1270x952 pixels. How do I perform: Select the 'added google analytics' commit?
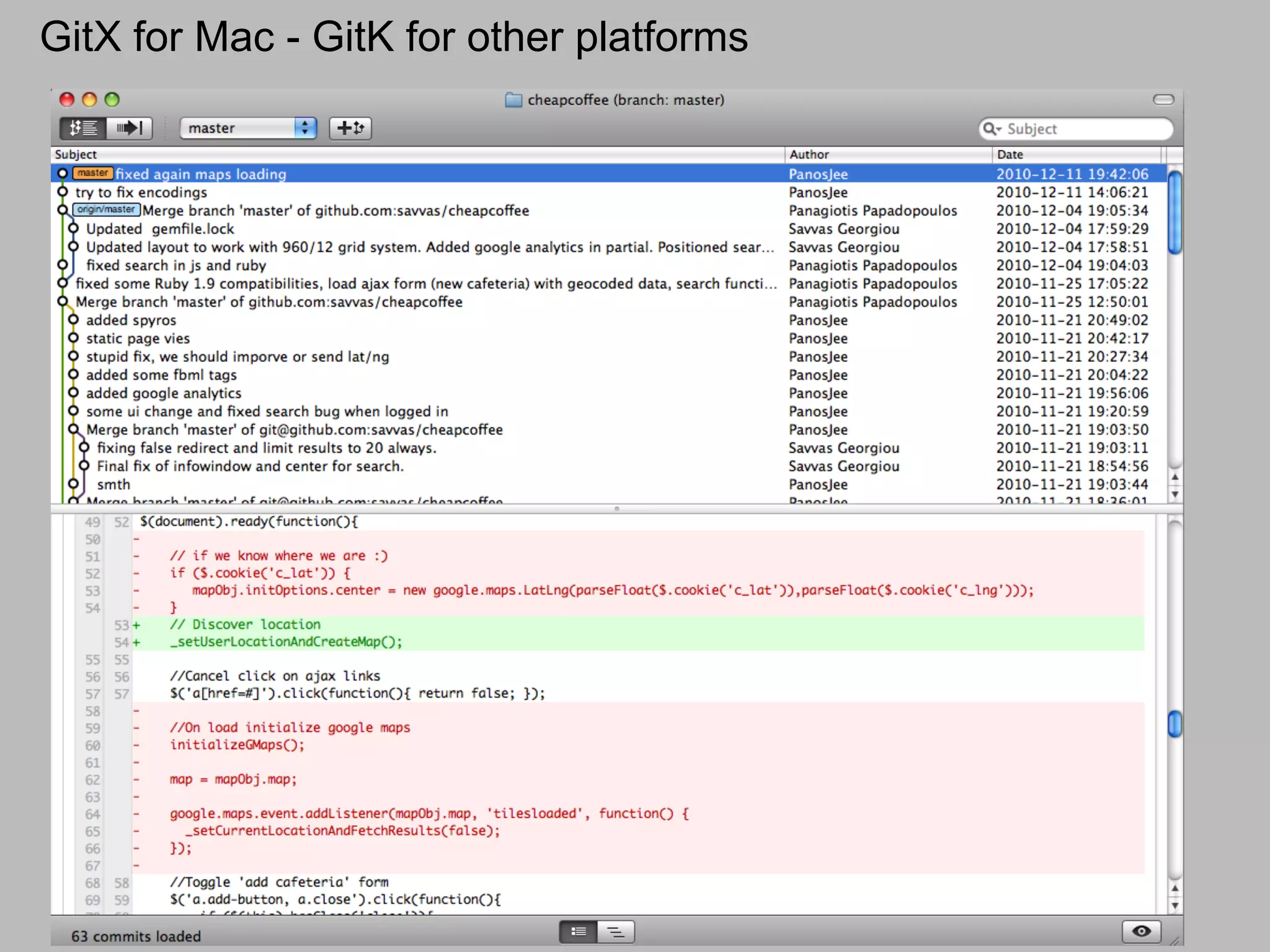[x=164, y=394]
